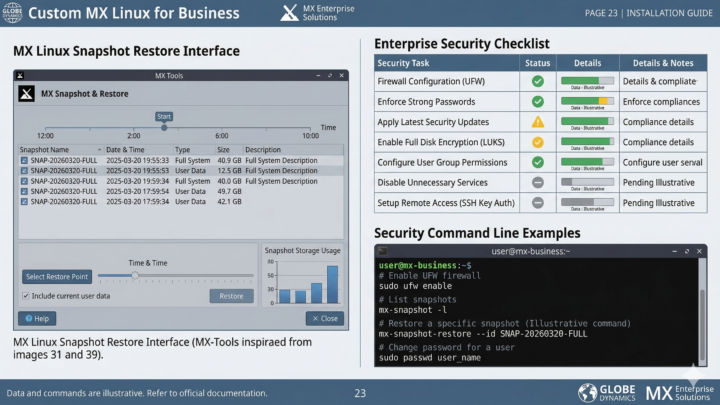Tick the icon box of the 42.1 GB snapshot

click(24, 201)
